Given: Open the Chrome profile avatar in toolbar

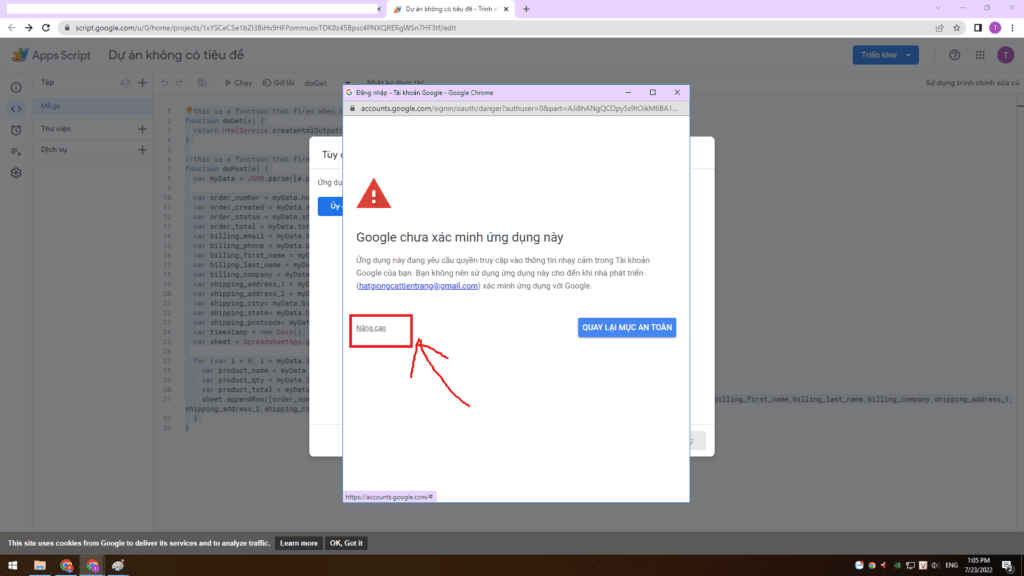Looking at the screenshot, I should (995, 27).
